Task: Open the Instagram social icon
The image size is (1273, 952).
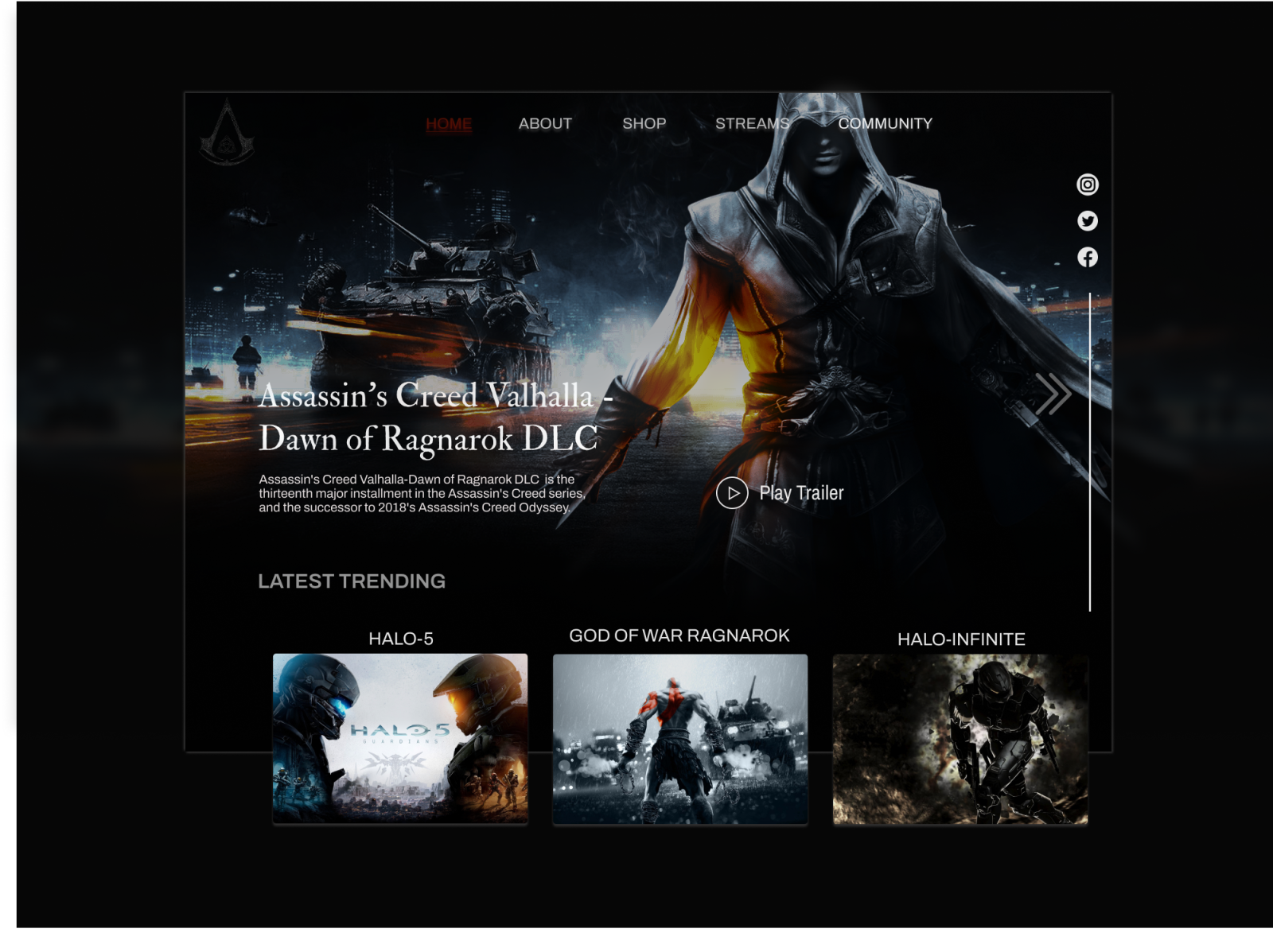Action: point(1088,185)
